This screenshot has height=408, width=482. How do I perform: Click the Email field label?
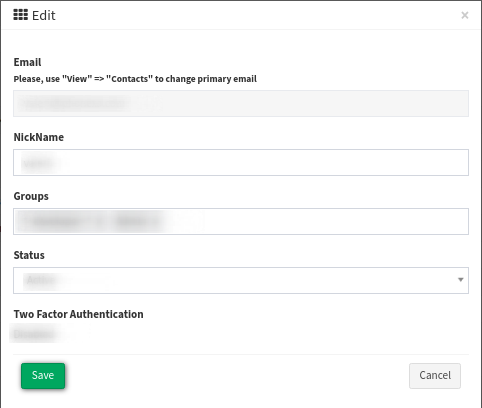27,62
